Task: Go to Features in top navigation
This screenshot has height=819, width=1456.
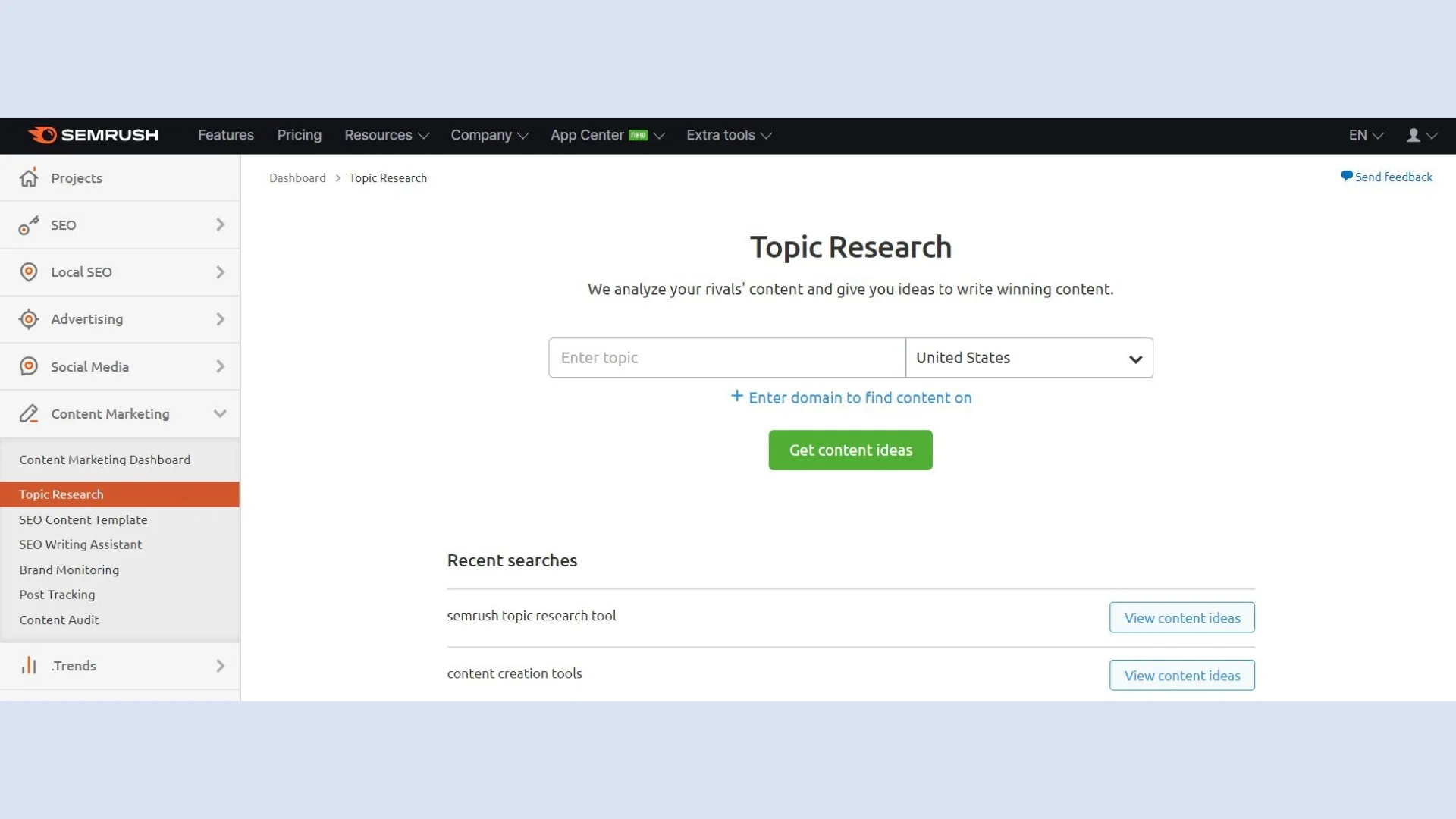Action: click(x=226, y=135)
